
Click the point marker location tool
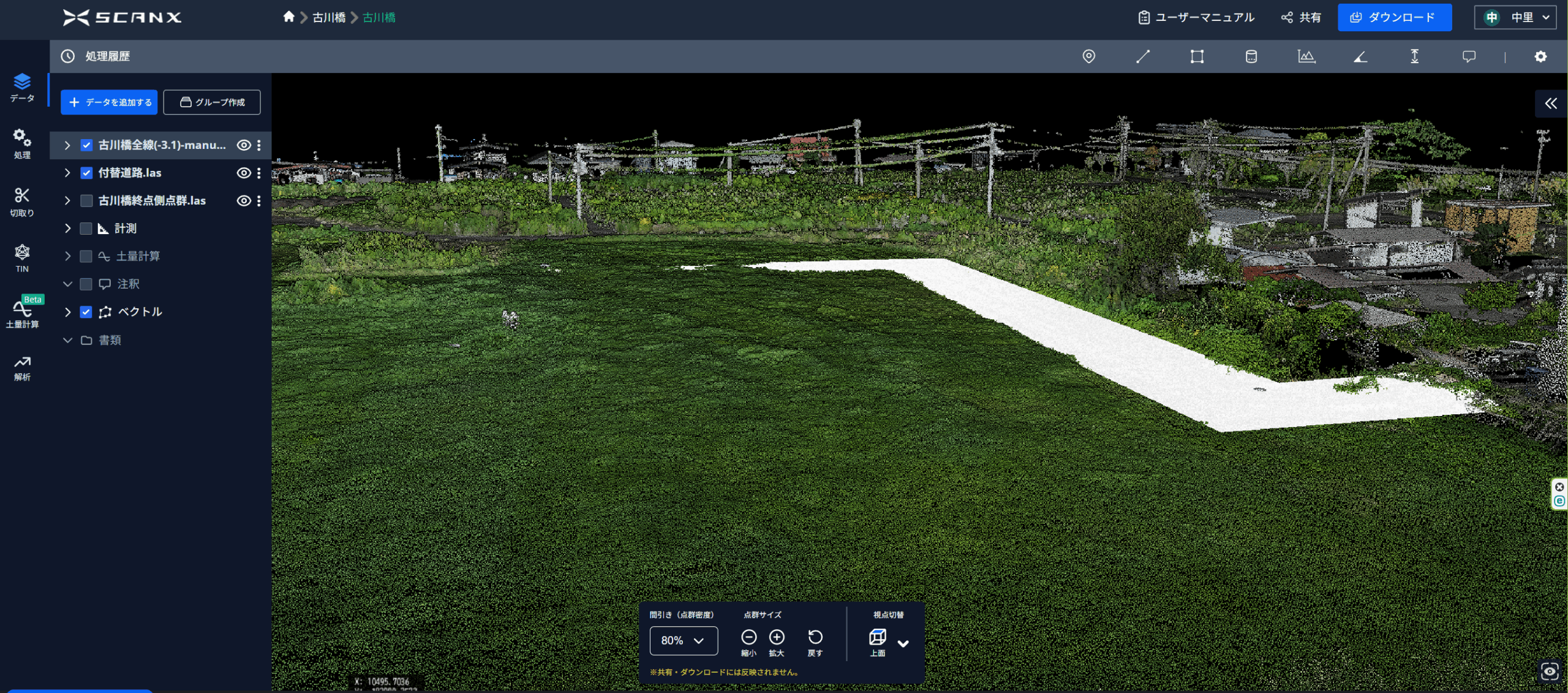click(1088, 56)
